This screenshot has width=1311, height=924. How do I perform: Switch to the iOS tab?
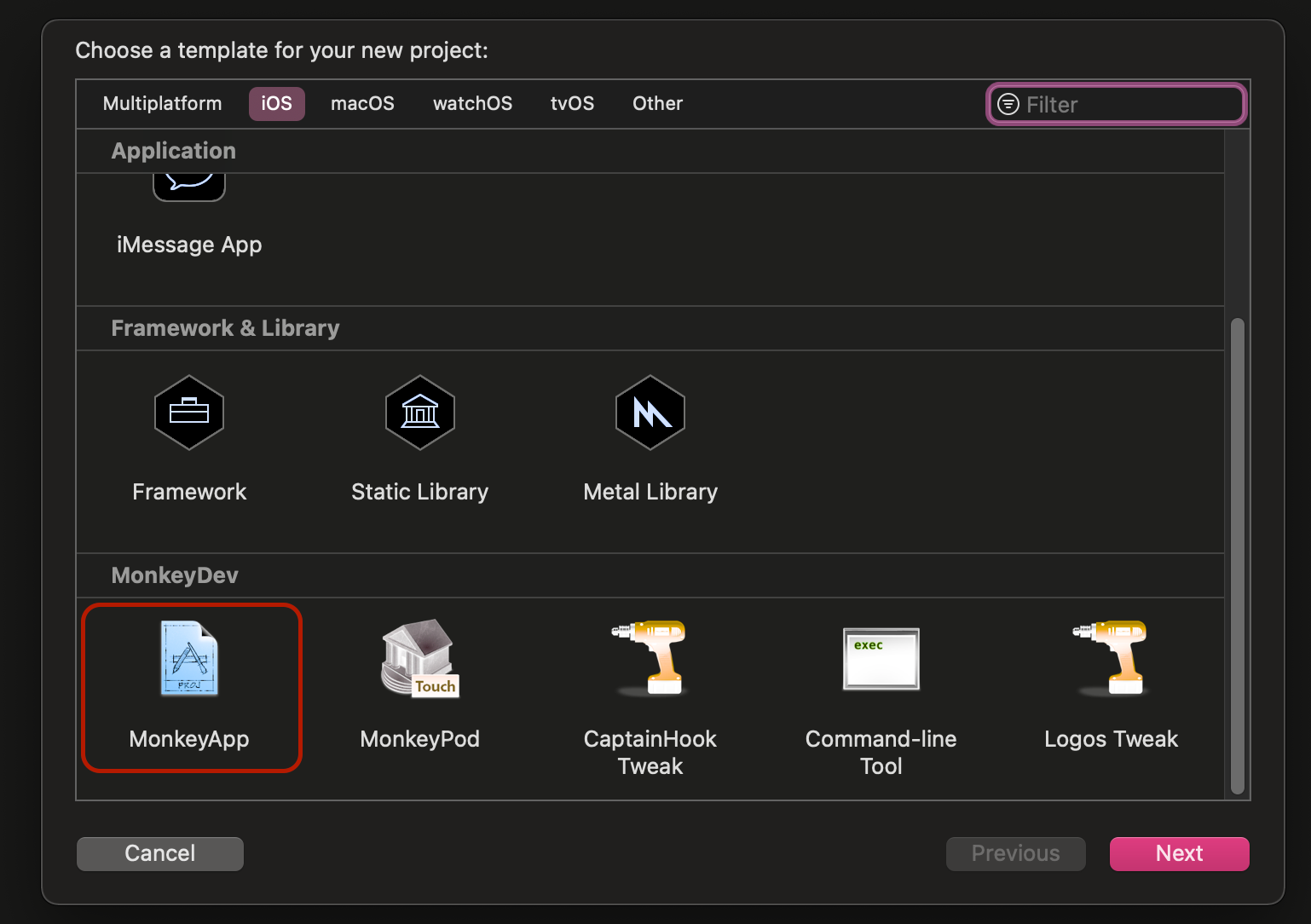click(276, 103)
